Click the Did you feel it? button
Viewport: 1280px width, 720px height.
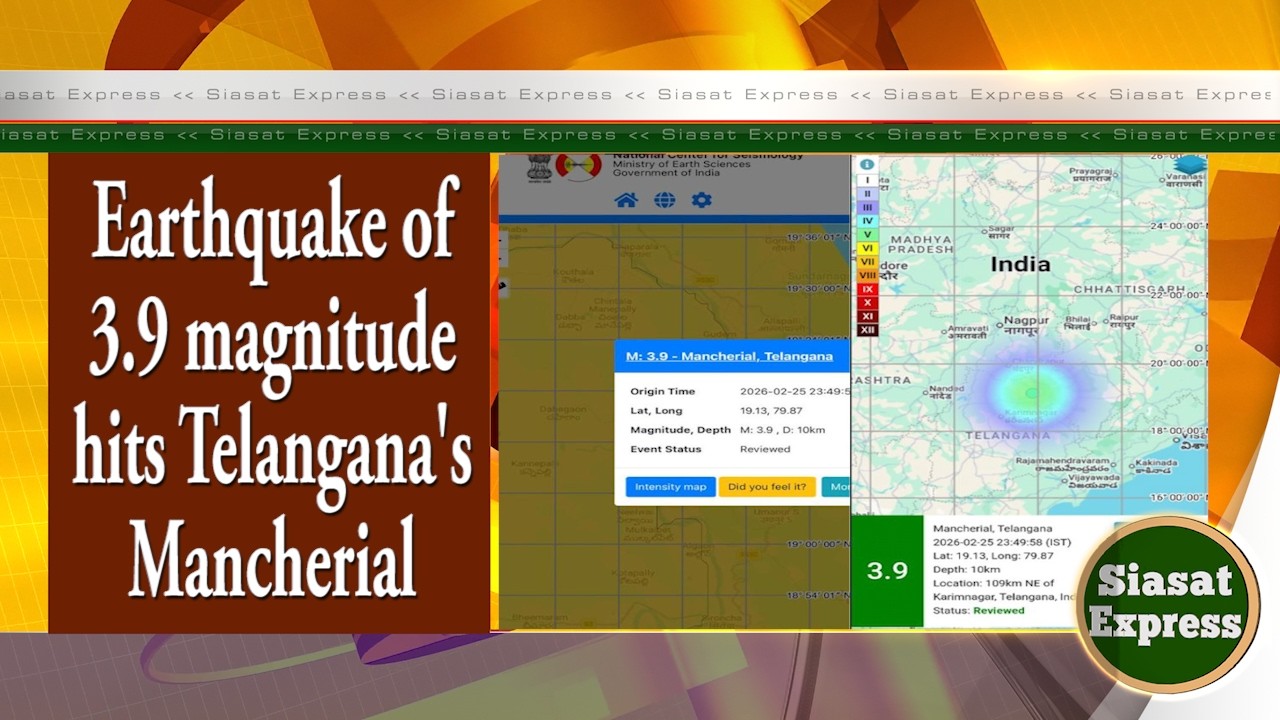coord(767,487)
